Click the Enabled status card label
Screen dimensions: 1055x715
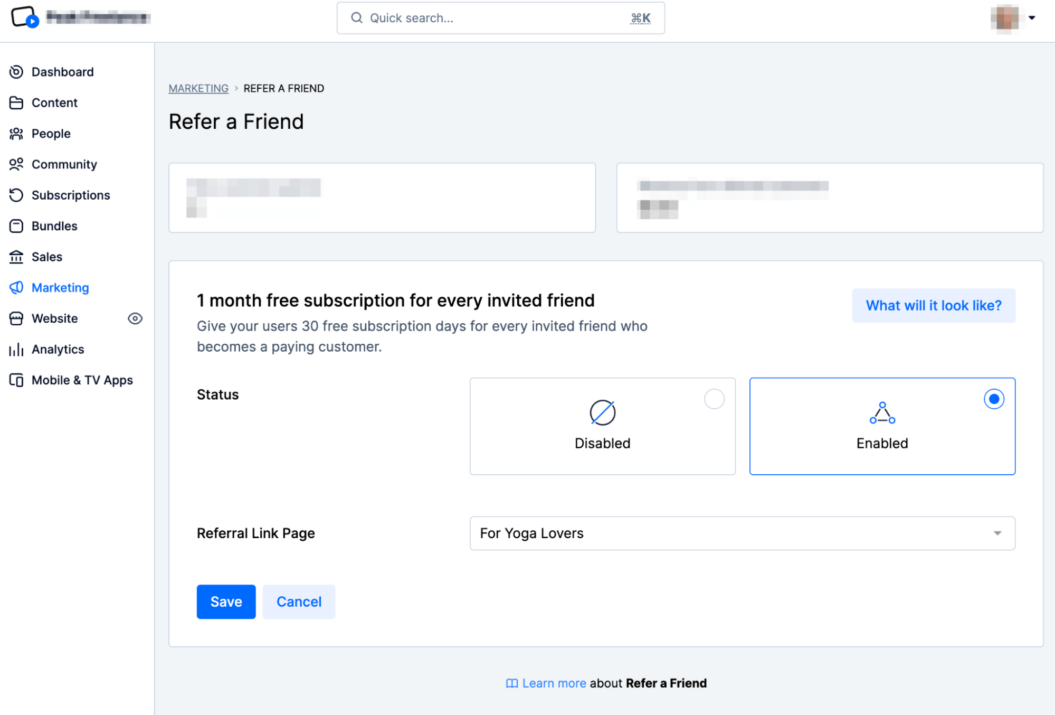pos(882,443)
